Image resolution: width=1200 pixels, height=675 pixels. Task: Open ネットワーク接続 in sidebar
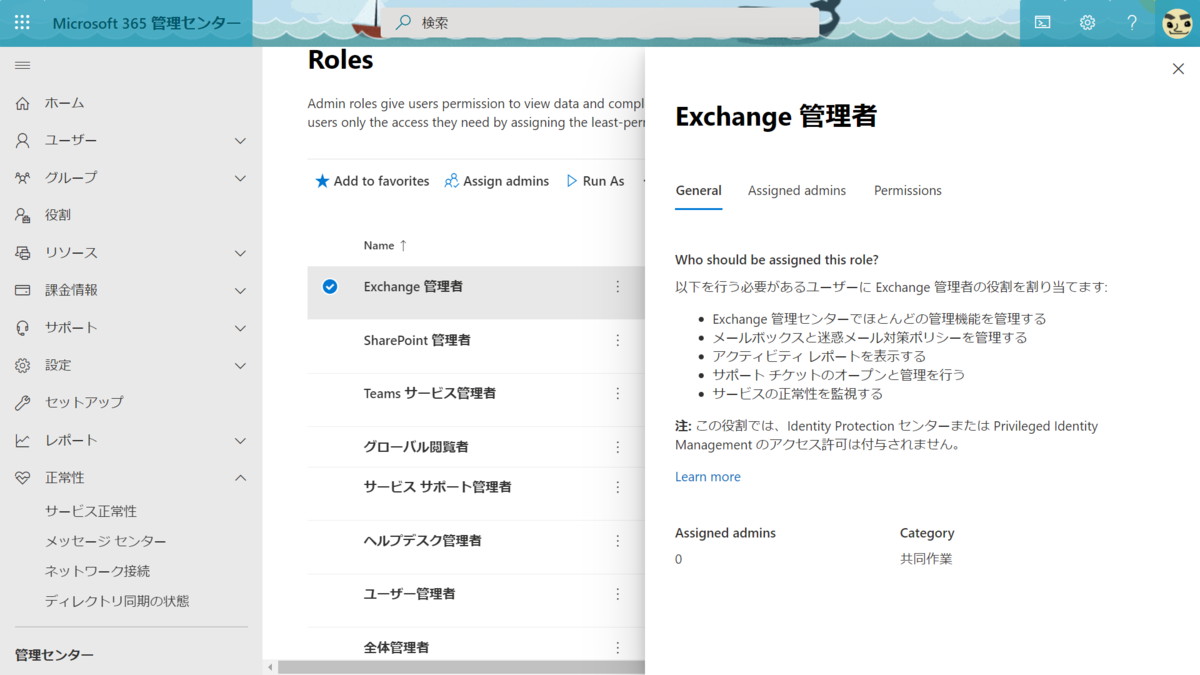[x=97, y=571]
